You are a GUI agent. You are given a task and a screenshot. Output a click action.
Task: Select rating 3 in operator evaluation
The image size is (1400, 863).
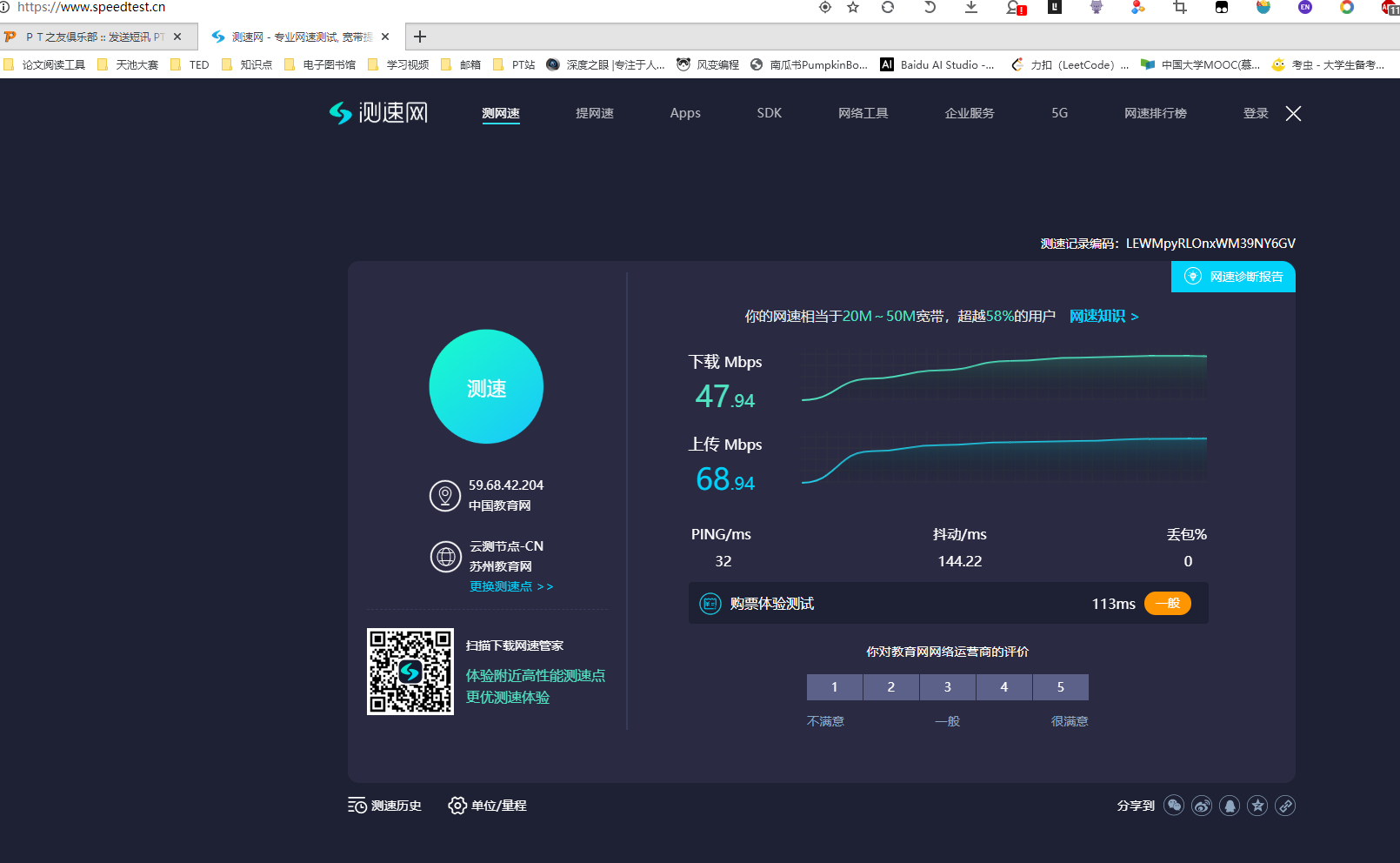pos(948,687)
